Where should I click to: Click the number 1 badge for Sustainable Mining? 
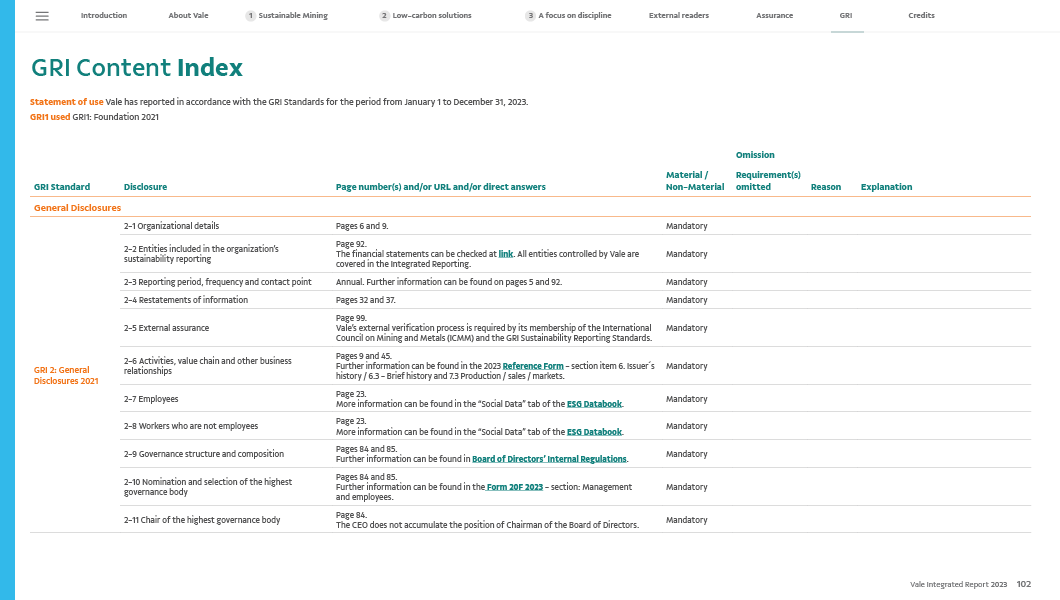pyautogui.click(x=250, y=16)
